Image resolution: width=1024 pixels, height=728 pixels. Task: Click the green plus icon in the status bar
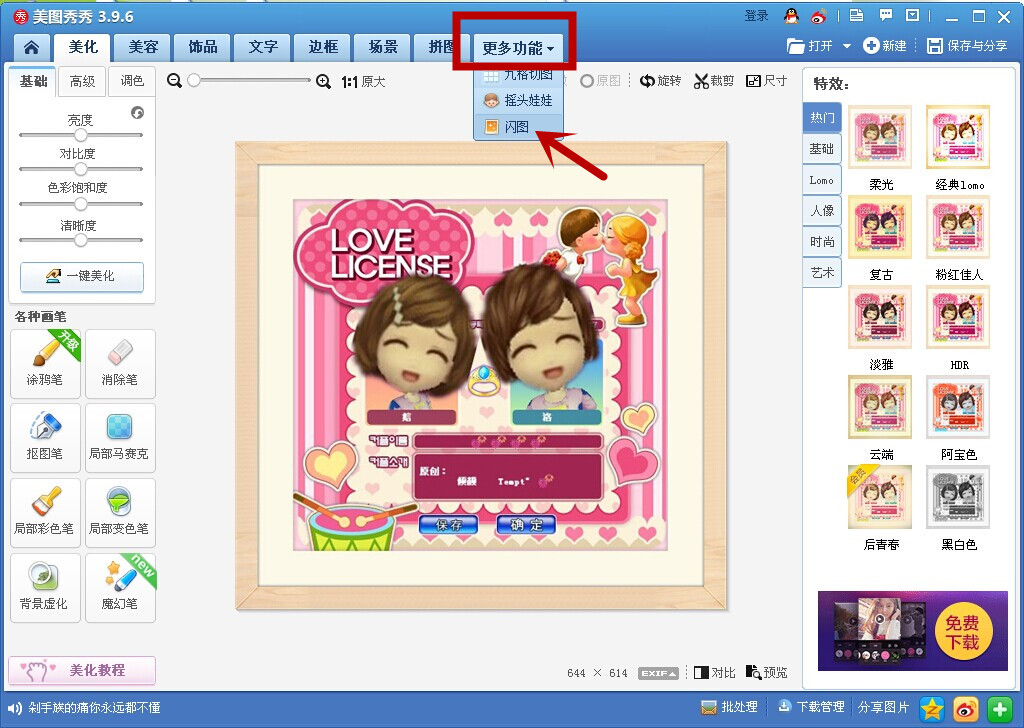(x=999, y=708)
